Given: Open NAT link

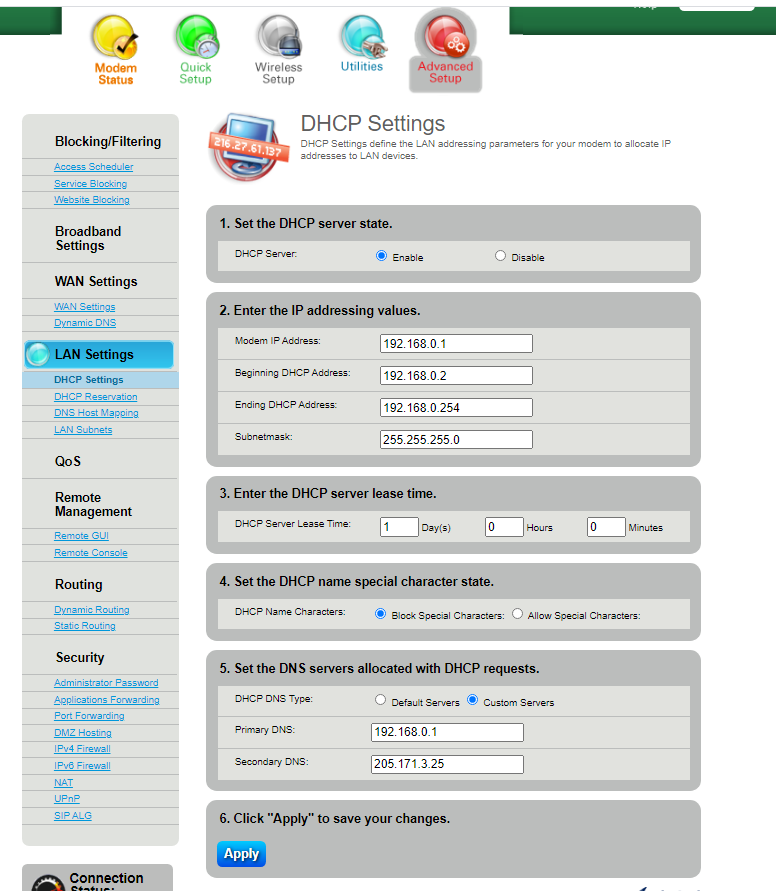Looking at the screenshot, I should pos(64,782).
